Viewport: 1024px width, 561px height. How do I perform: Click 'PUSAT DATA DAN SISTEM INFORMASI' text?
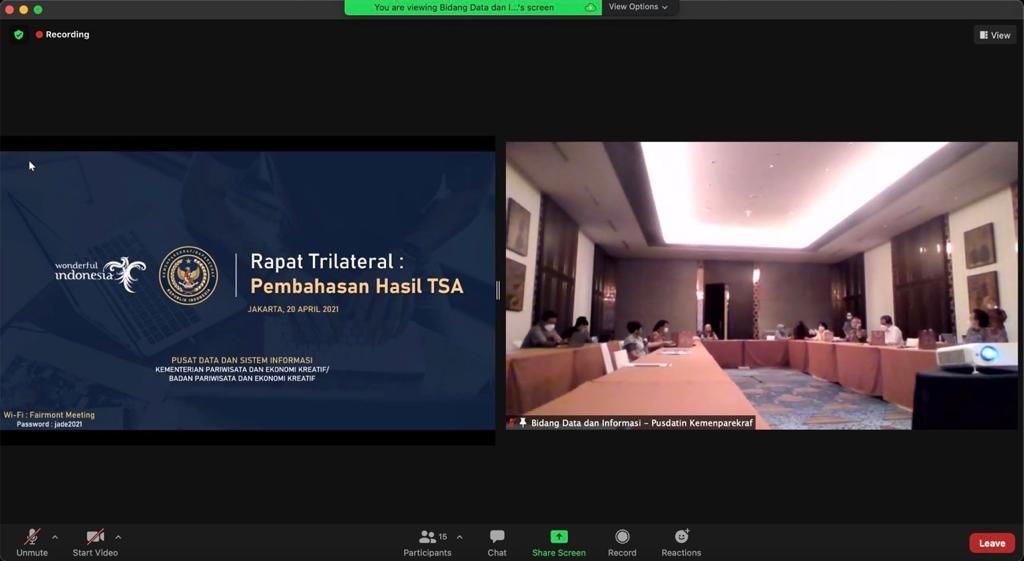[242, 360]
